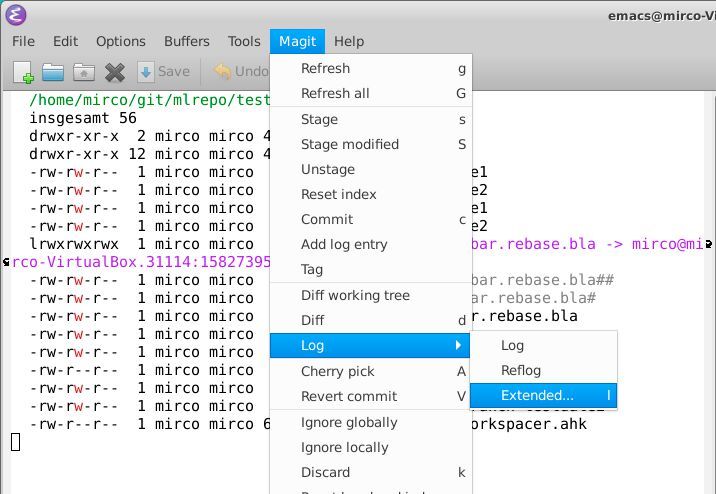
Task: Click the text cursor box below listing
Action: (16, 442)
